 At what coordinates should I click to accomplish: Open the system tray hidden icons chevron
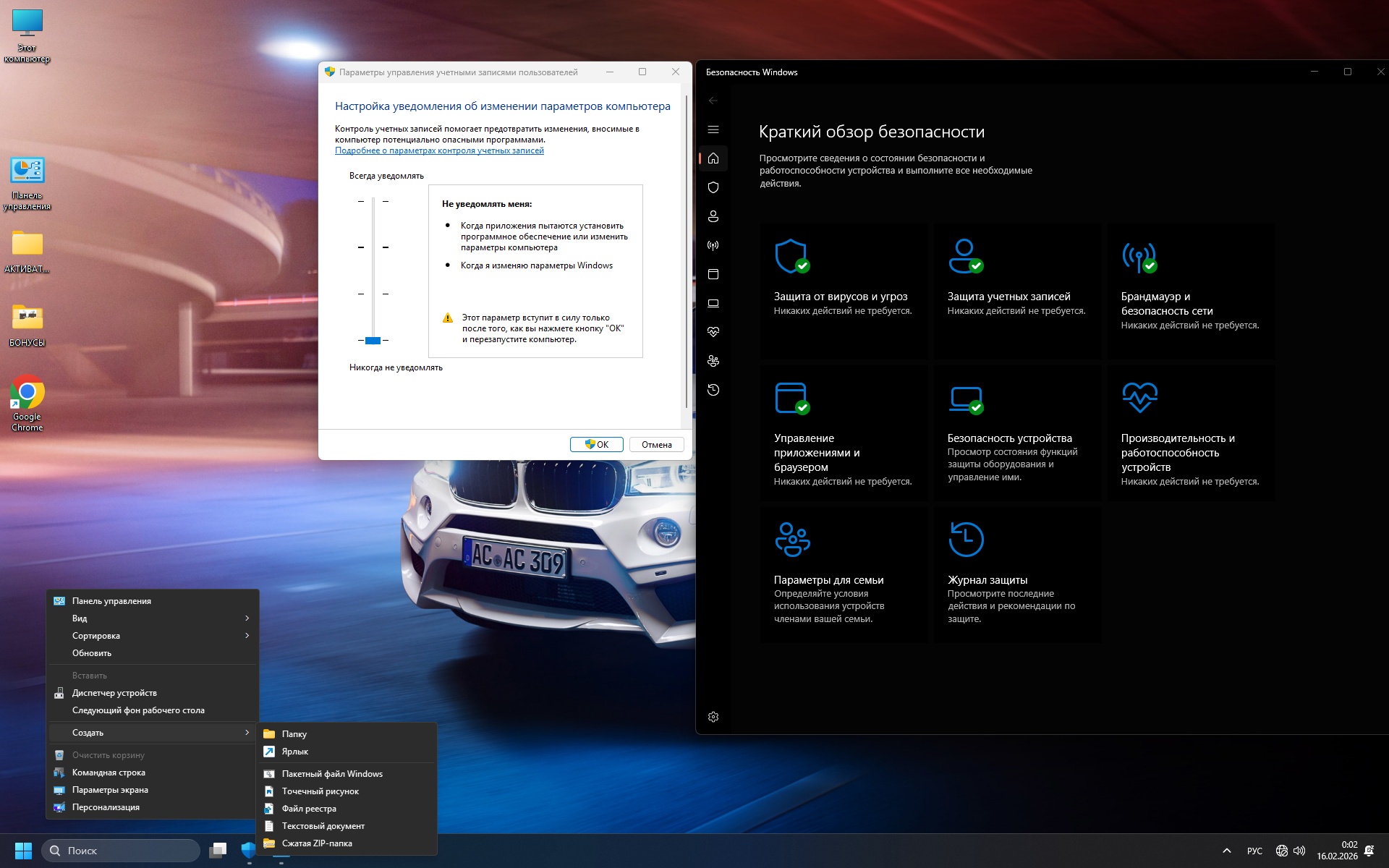click(1226, 851)
